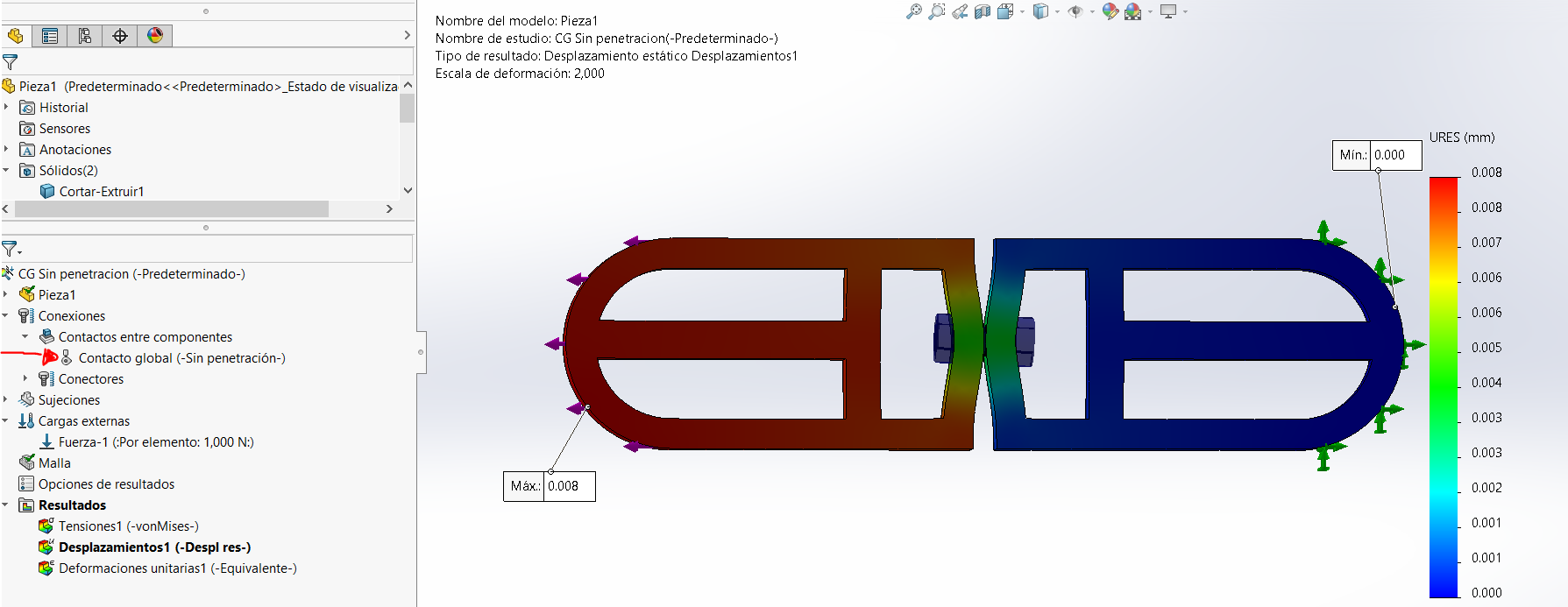This screenshot has width=1568, height=607.
Task: Expand the Display Style dropdown arrow
Action: 1057,12
